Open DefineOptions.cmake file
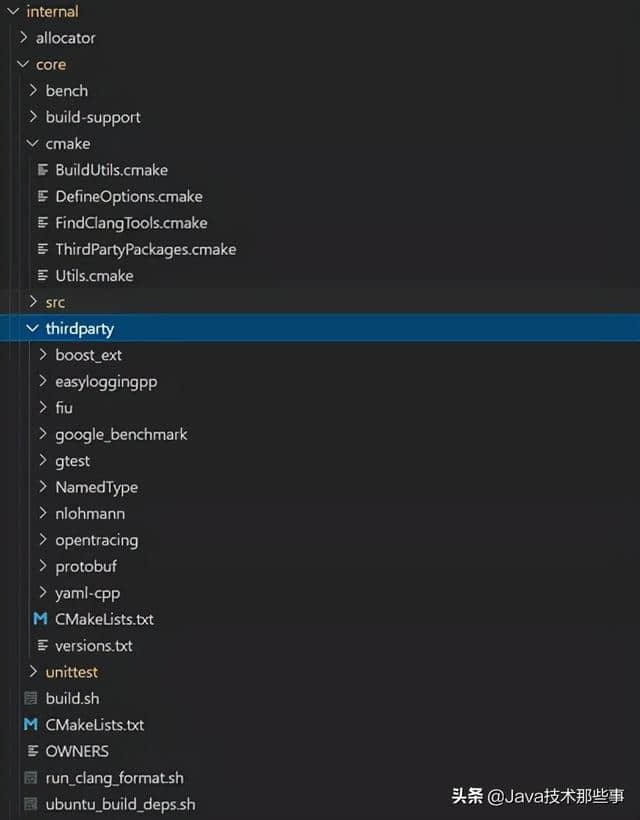Viewport: 640px width, 820px height. [x=128, y=196]
